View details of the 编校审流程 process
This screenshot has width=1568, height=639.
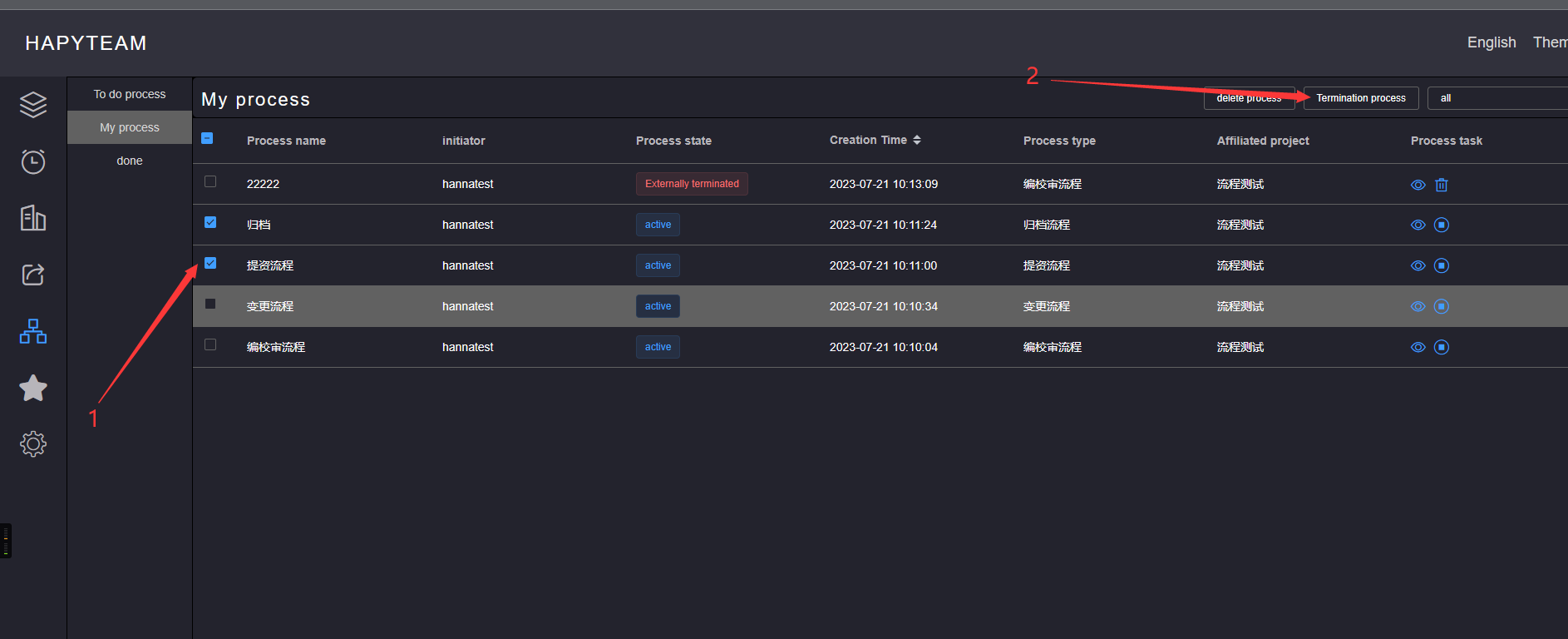click(1418, 347)
